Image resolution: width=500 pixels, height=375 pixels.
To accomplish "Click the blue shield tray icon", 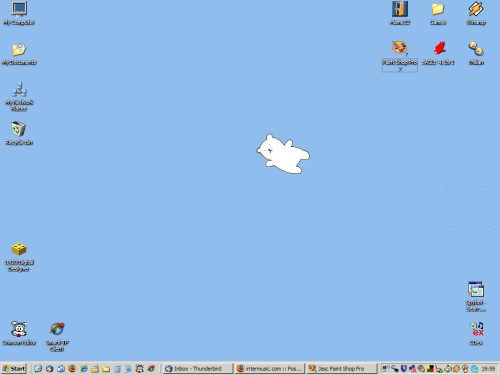I will [x=404, y=368].
